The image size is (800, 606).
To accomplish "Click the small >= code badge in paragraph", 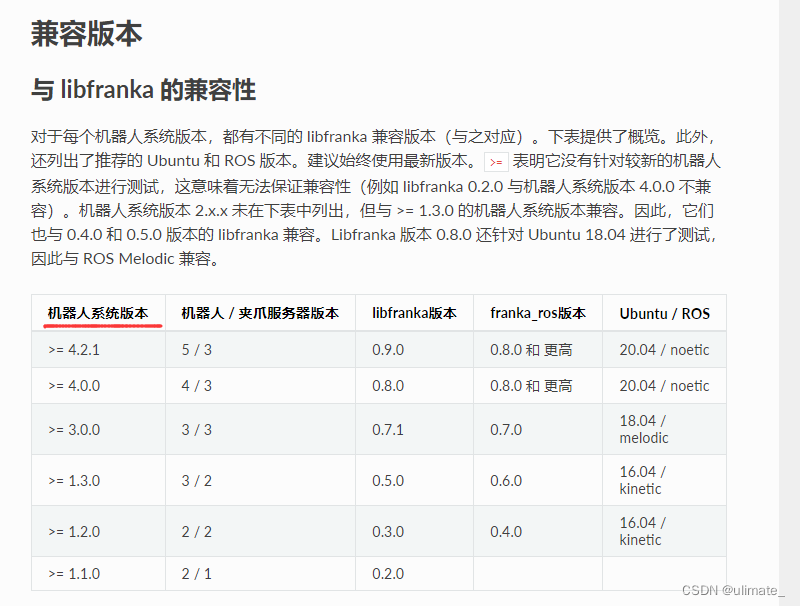I will pos(492,160).
